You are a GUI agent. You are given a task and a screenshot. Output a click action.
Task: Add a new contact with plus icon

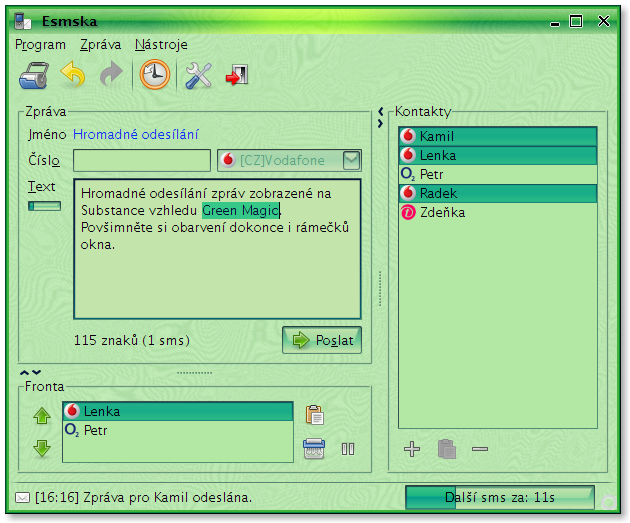point(412,449)
